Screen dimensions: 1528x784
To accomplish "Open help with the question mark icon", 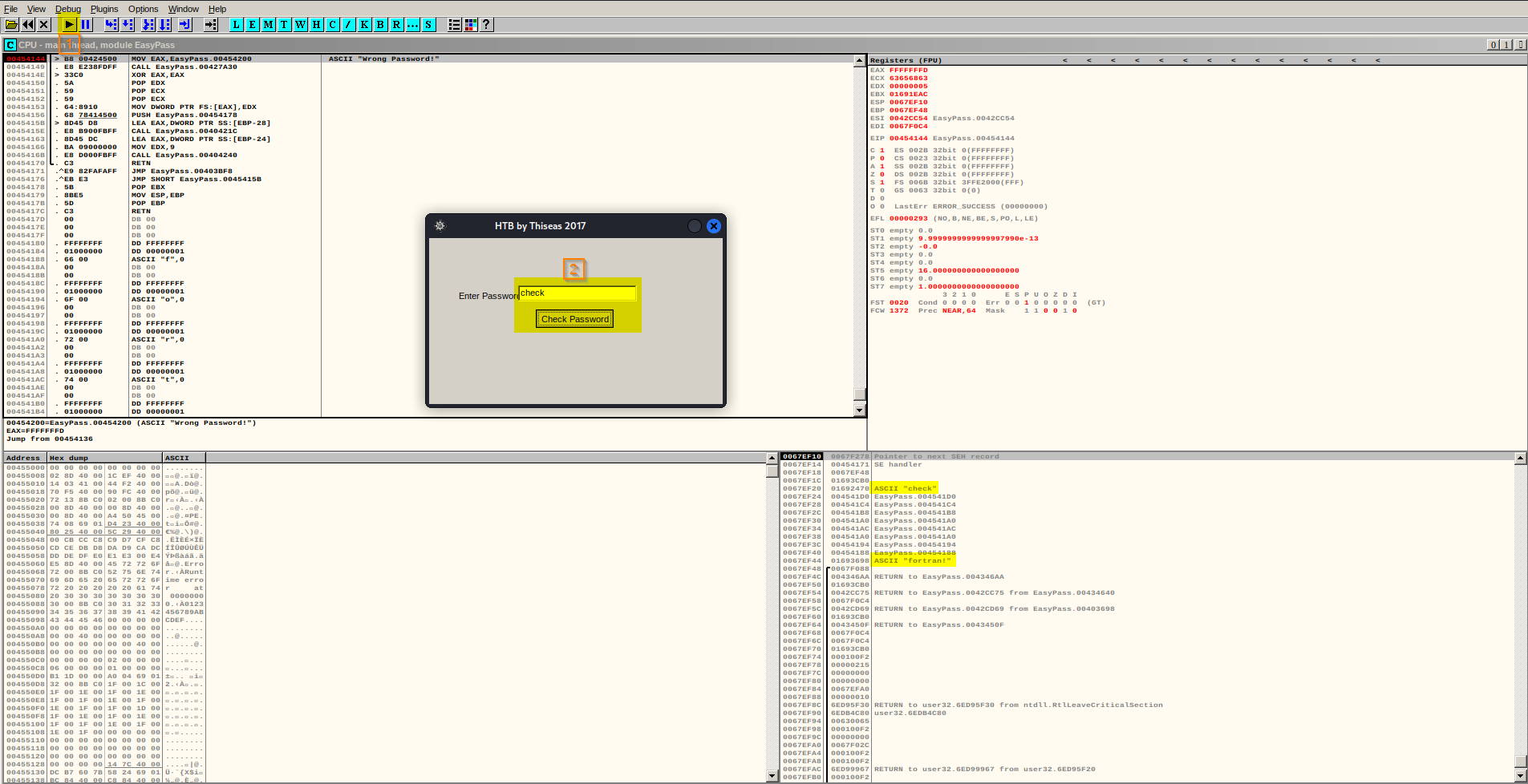I will click(x=486, y=25).
